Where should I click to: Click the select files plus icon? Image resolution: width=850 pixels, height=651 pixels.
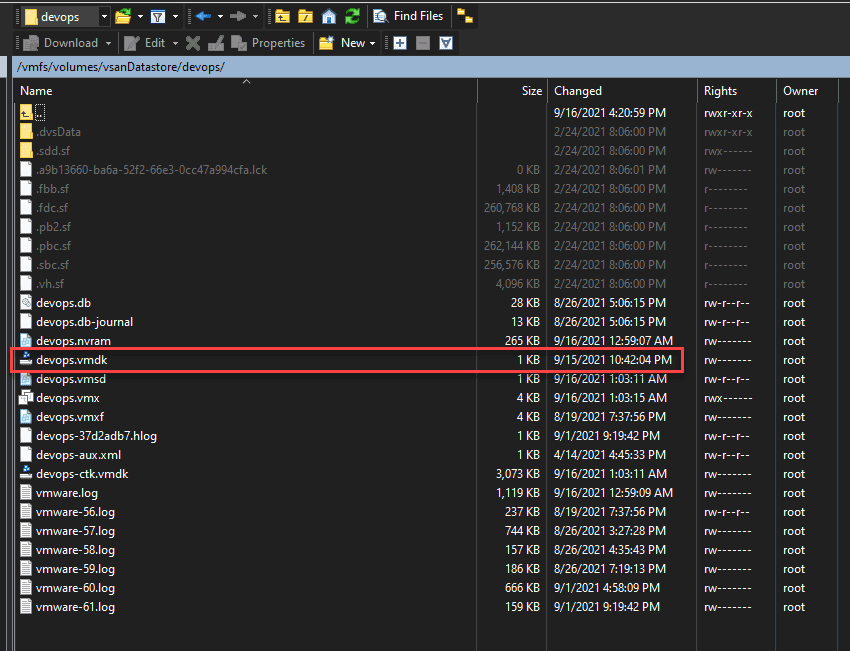400,43
